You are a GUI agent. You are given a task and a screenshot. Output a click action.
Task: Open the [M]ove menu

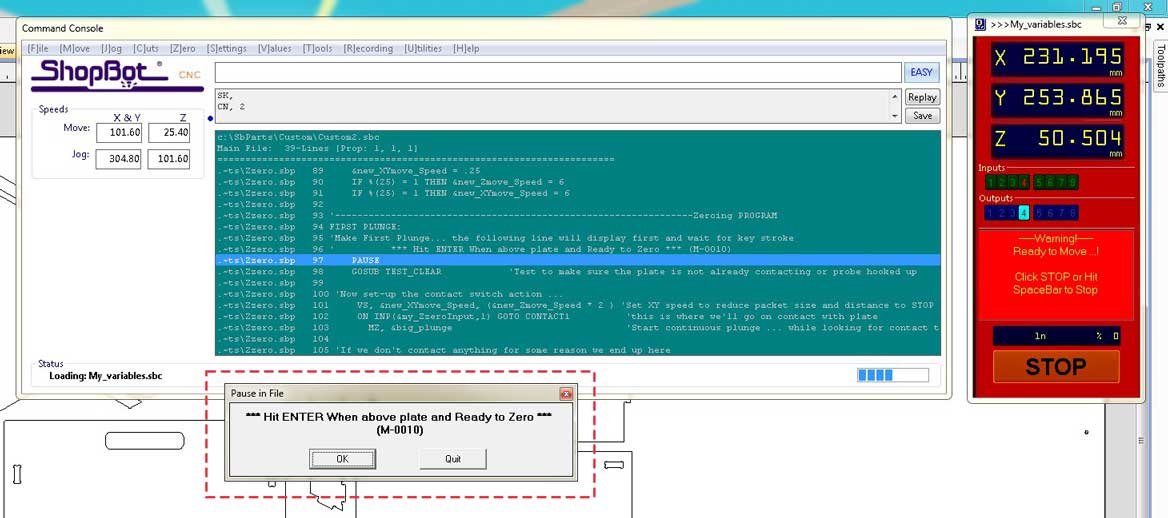74,48
